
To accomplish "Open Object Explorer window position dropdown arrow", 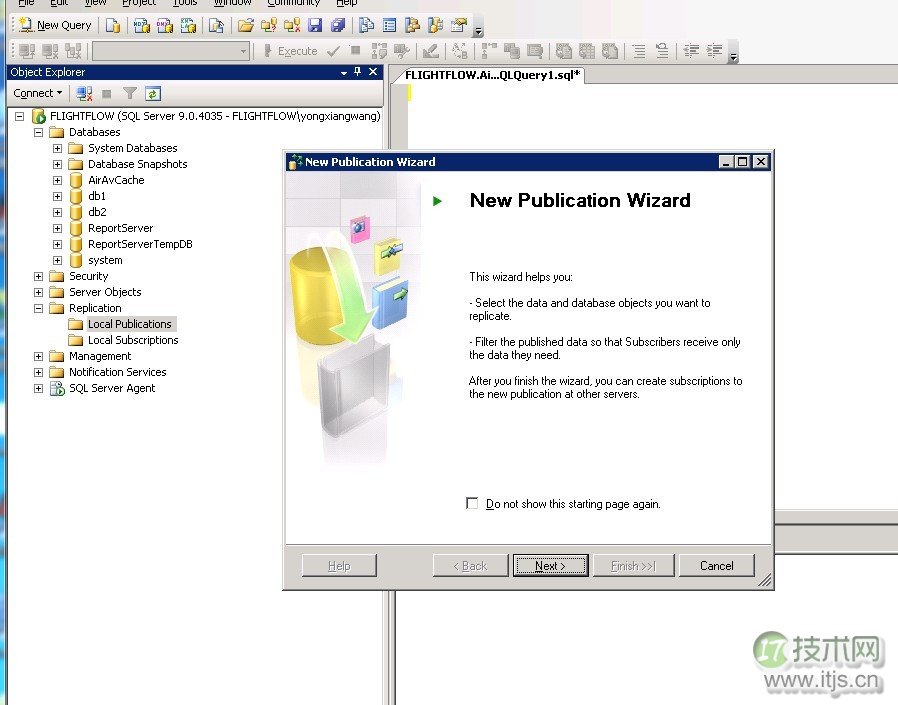I will pyautogui.click(x=344, y=72).
